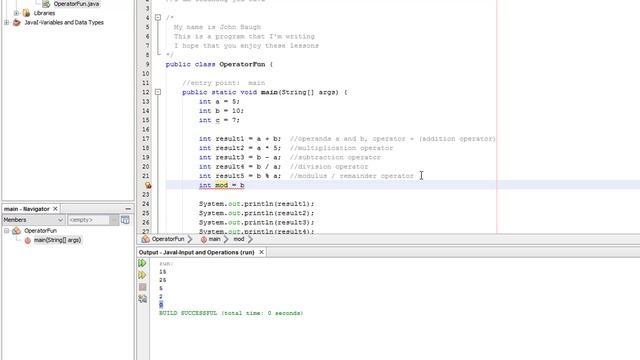Click the 'int result3 = b - a;' statement
This screenshot has height=360, width=640.
(x=240, y=158)
